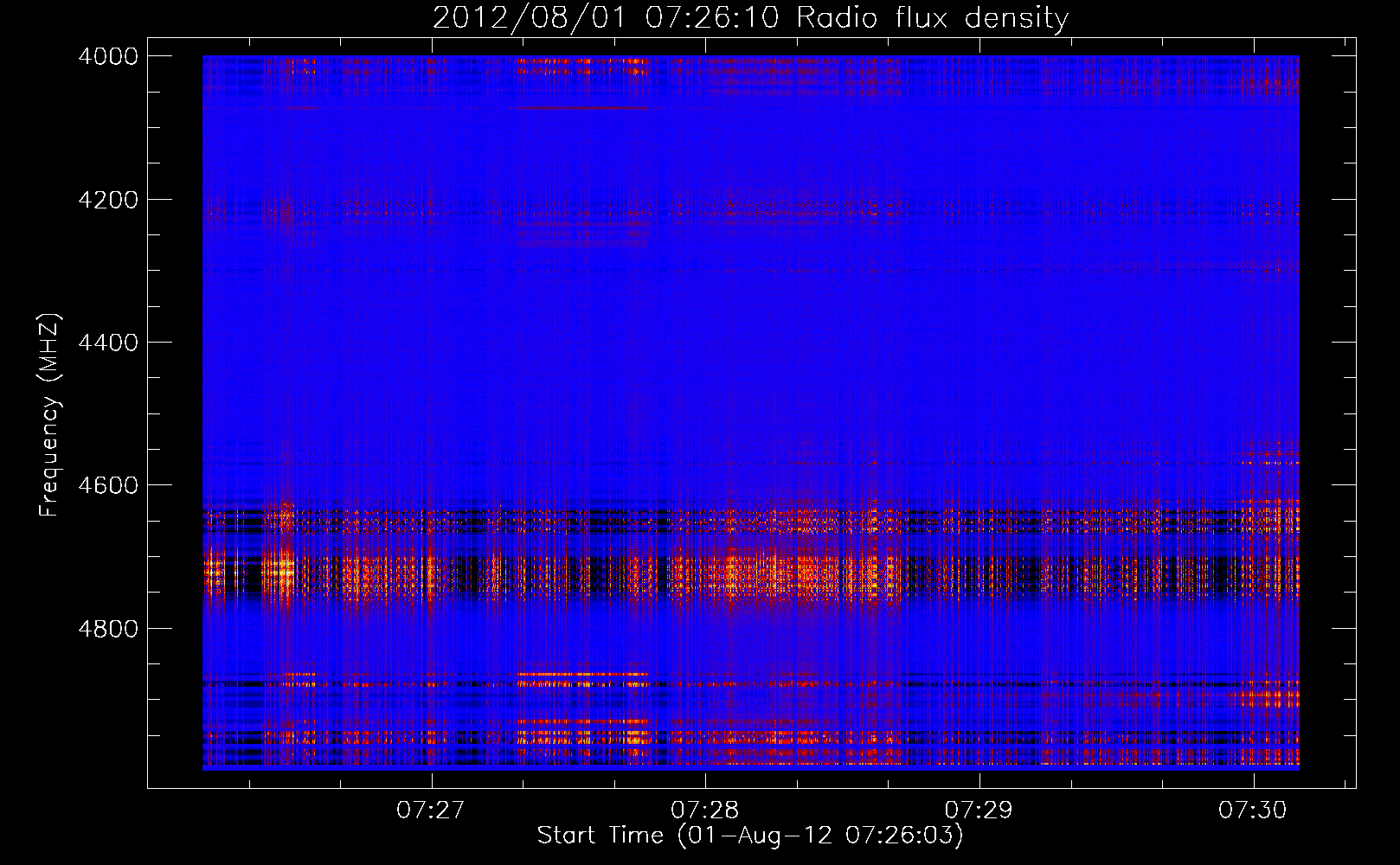Click the 4000 frequency tick label
The height and width of the screenshot is (865, 1400).
pos(108,56)
